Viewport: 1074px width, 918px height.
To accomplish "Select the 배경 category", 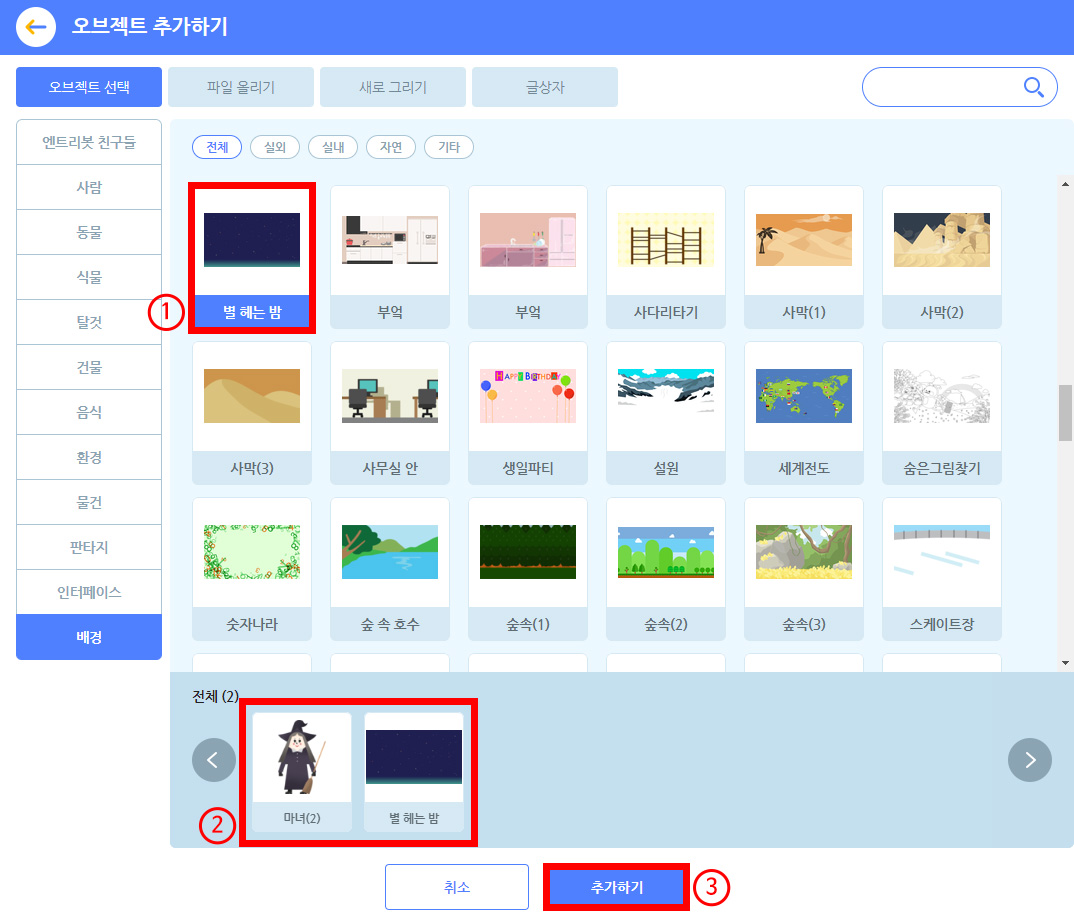I will point(89,637).
